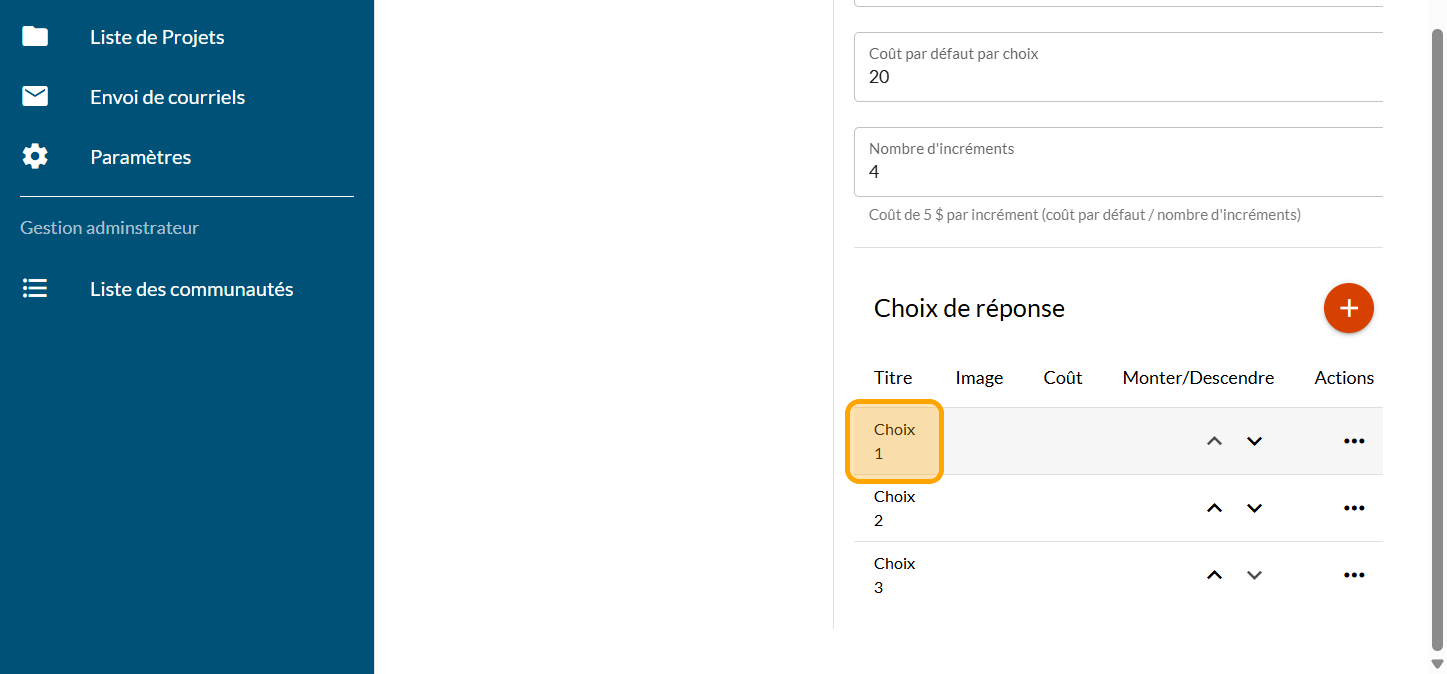
Task: Move Choix 2 down with arrow
Action: [x=1254, y=508]
